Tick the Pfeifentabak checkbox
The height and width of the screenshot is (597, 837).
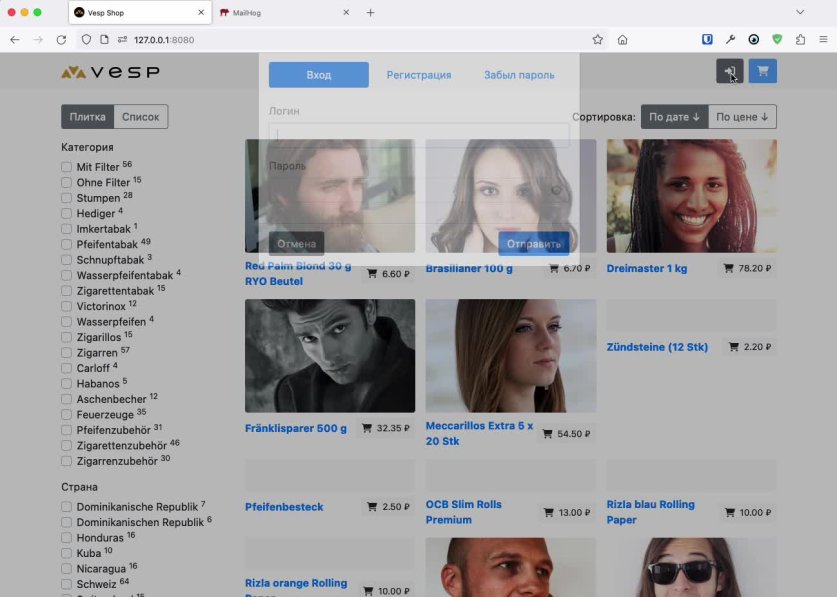tap(66, 245)
